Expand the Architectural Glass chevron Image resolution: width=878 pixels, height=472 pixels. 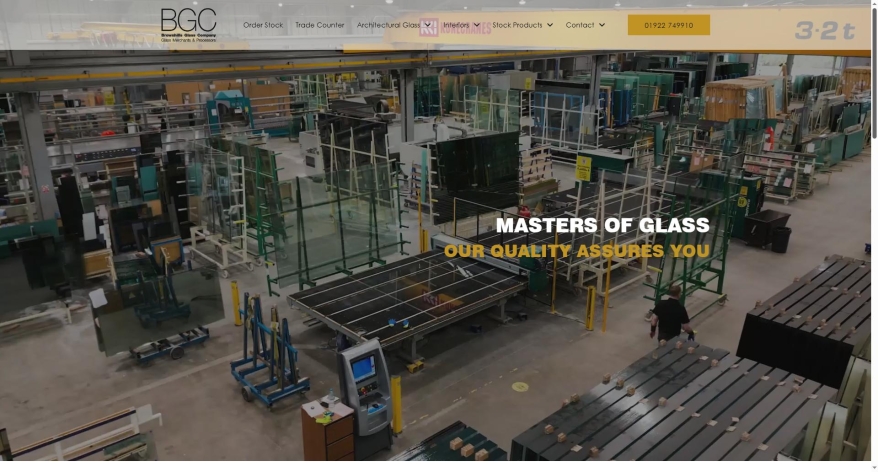(428, 25)
